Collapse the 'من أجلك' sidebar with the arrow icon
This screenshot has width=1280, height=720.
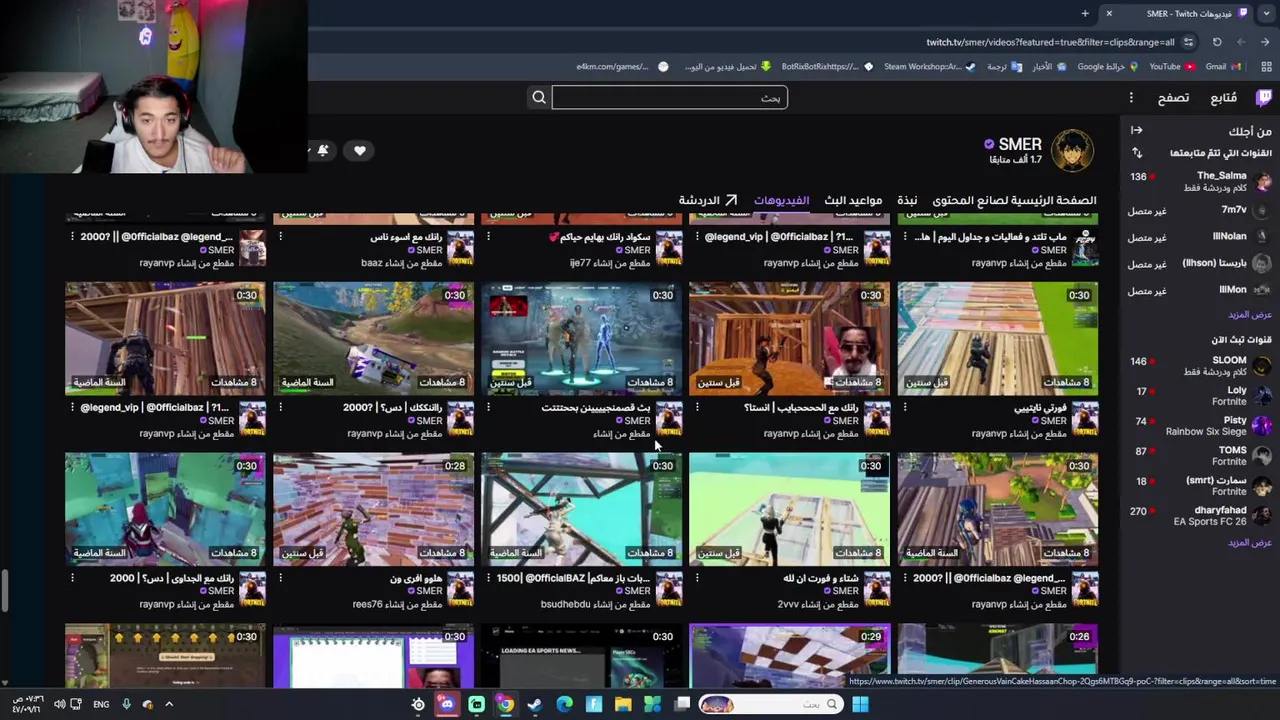[x=1137, y=130]
